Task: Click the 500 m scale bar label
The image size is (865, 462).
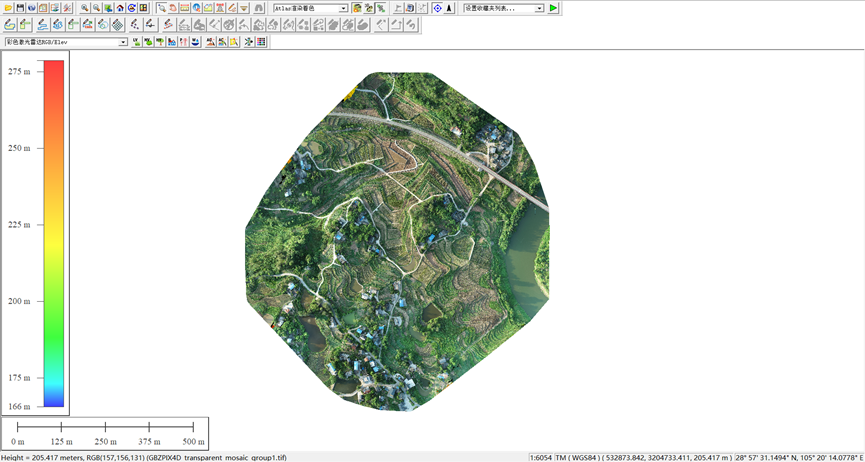Action: pyautogui.click(x=193, y=442)
